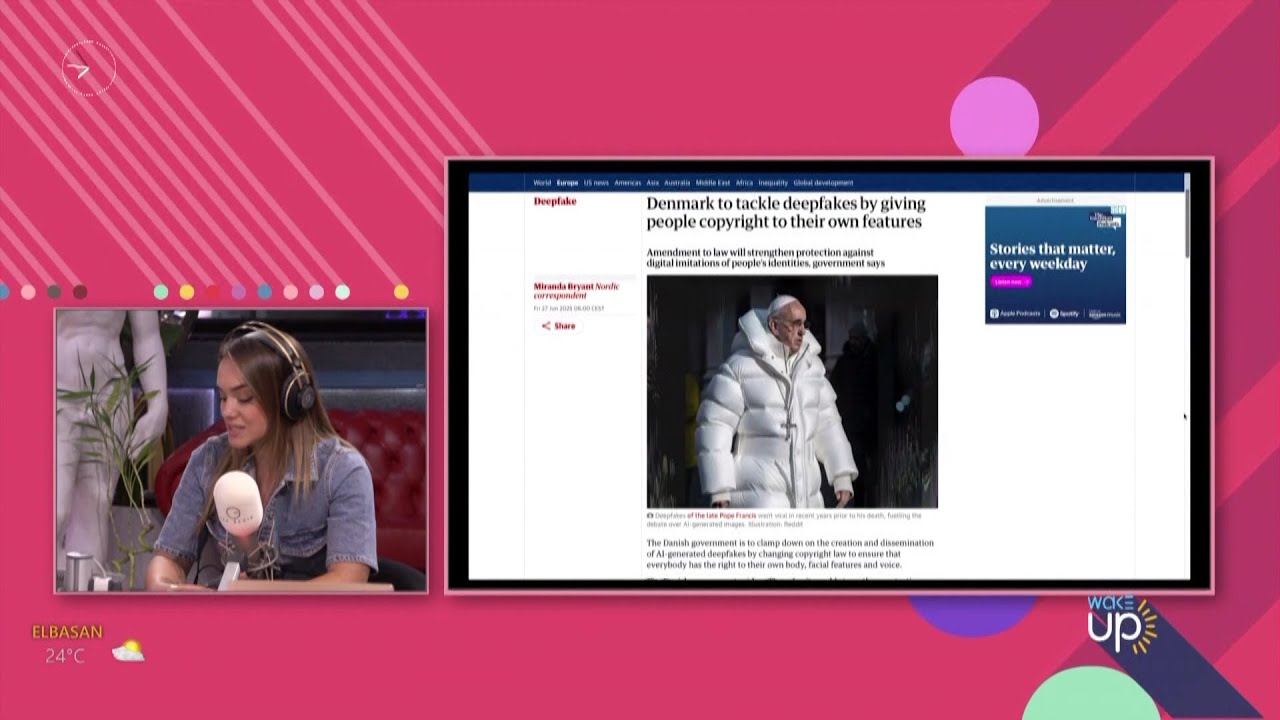The width and height of the screenshot is (1280, 720).
Task: Open the Asia section link
Action: tap(653, 183)
